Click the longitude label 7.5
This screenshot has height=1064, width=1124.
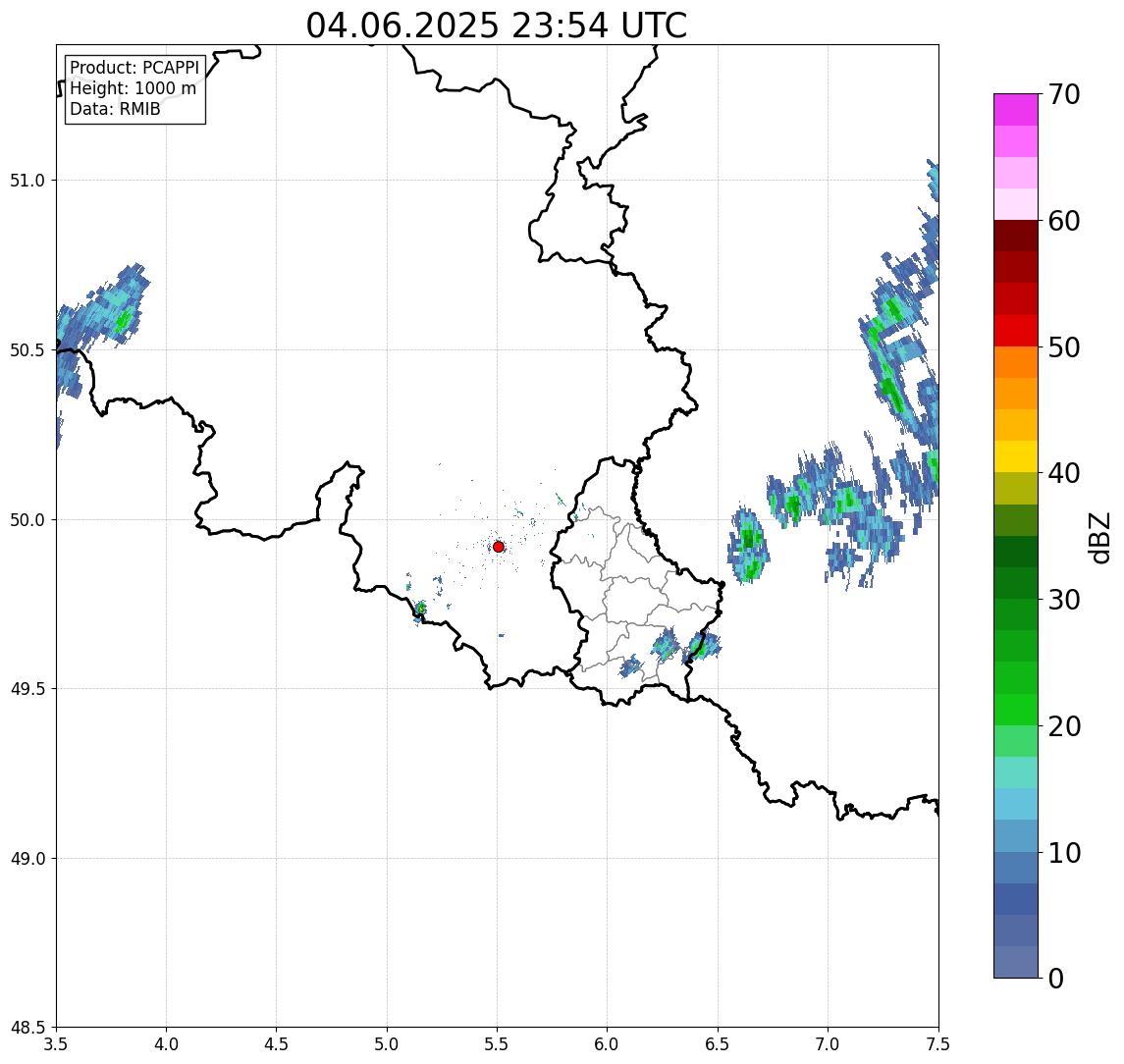[938, 1044]
